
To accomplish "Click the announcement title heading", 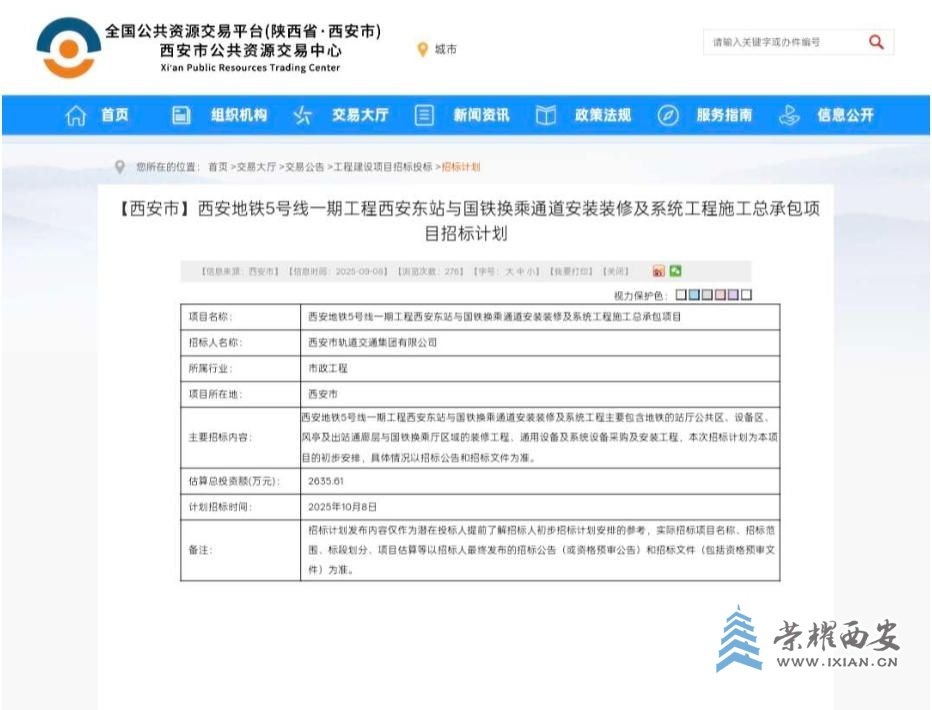I will pyautogui.click(x=467, y=220).
